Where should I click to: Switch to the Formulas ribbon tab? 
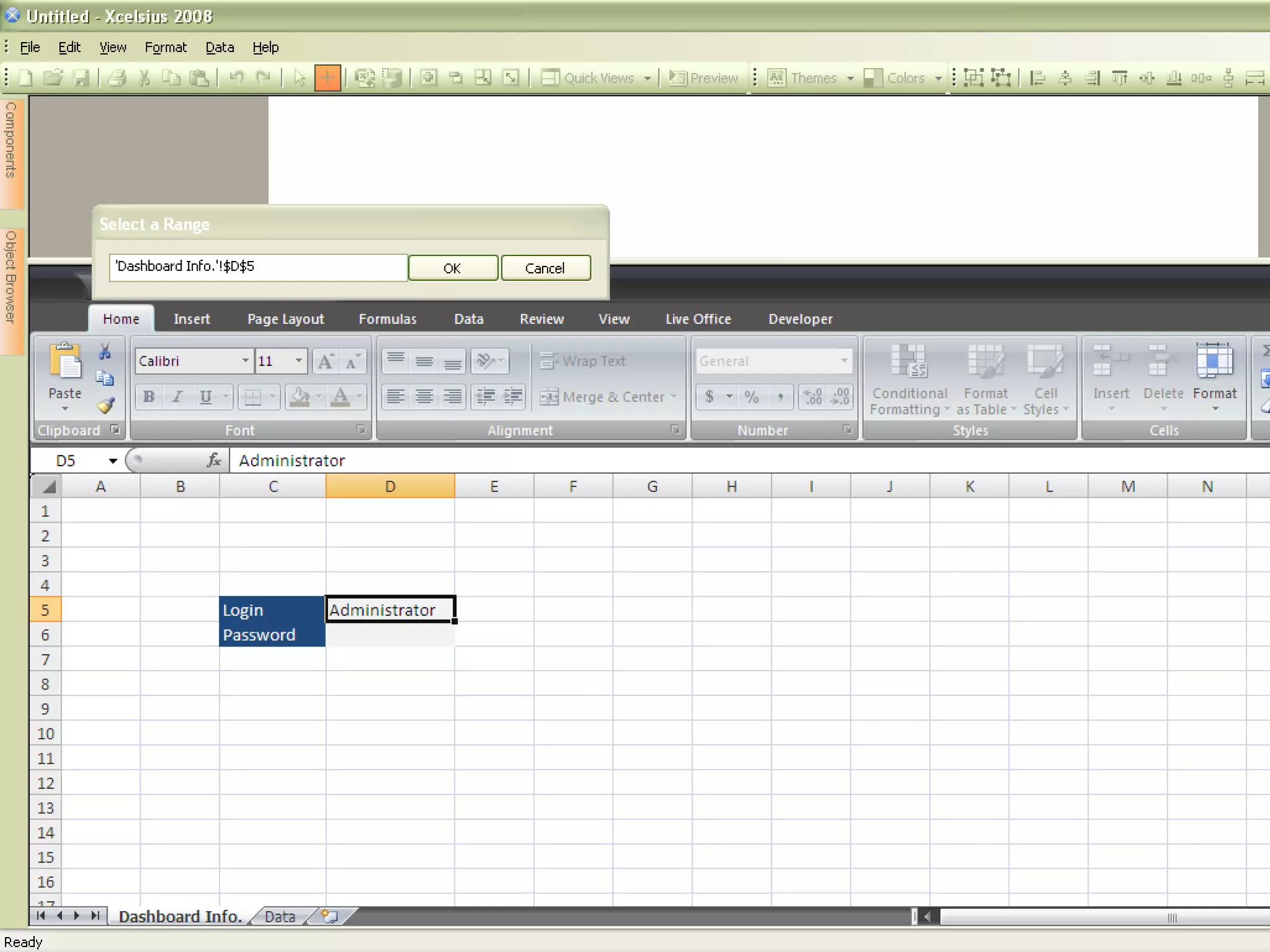pos(388,319)
